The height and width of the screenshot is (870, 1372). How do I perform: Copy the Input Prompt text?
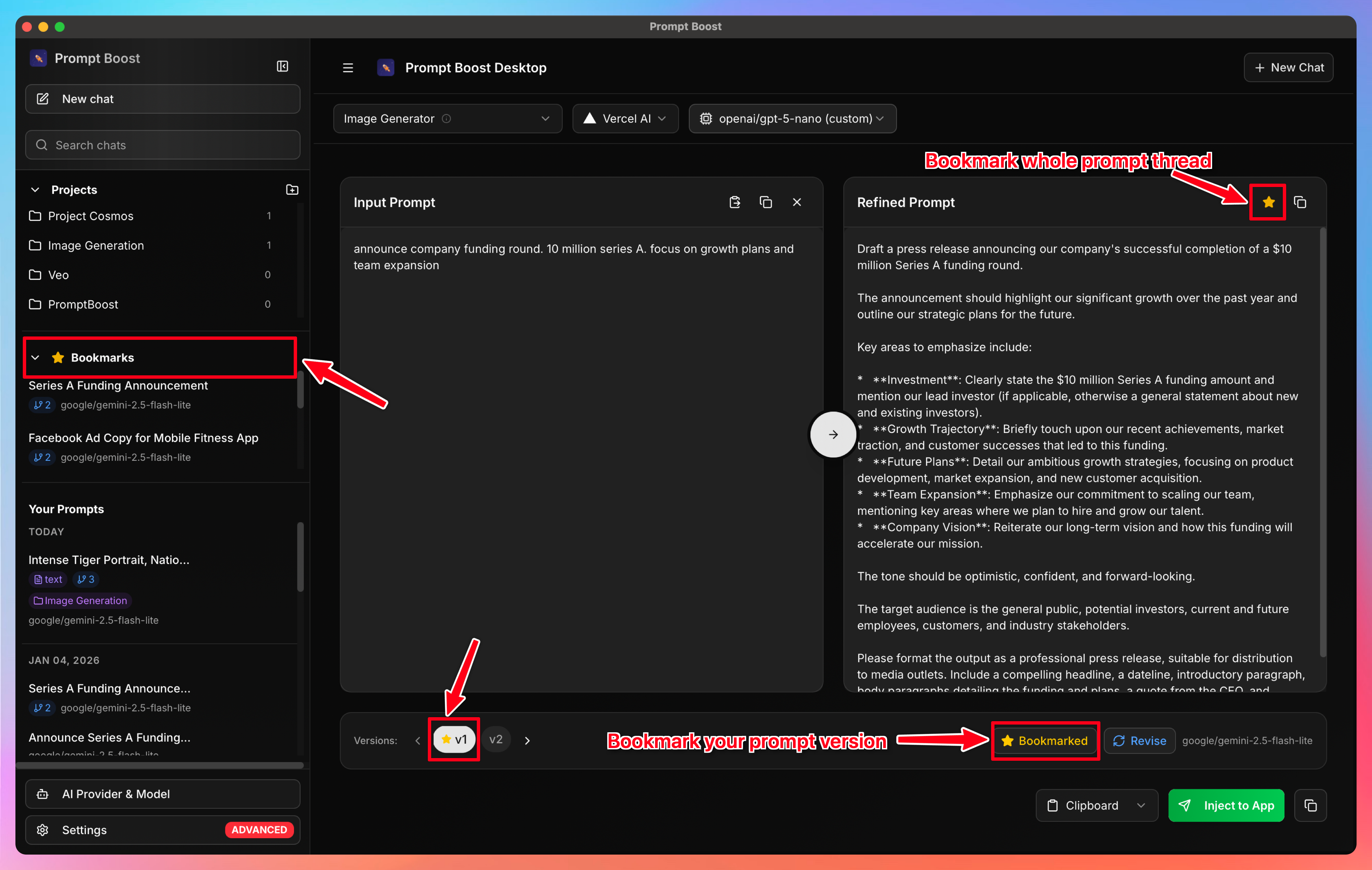click(766, 202)
